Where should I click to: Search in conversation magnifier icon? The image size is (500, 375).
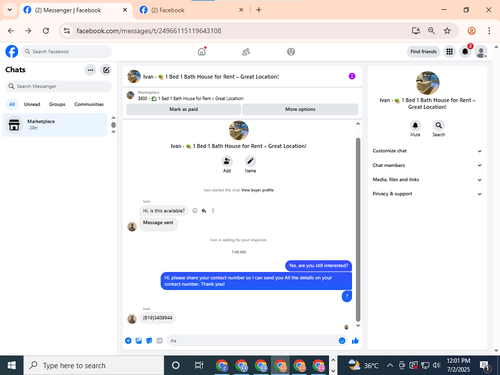pos(439,125)
